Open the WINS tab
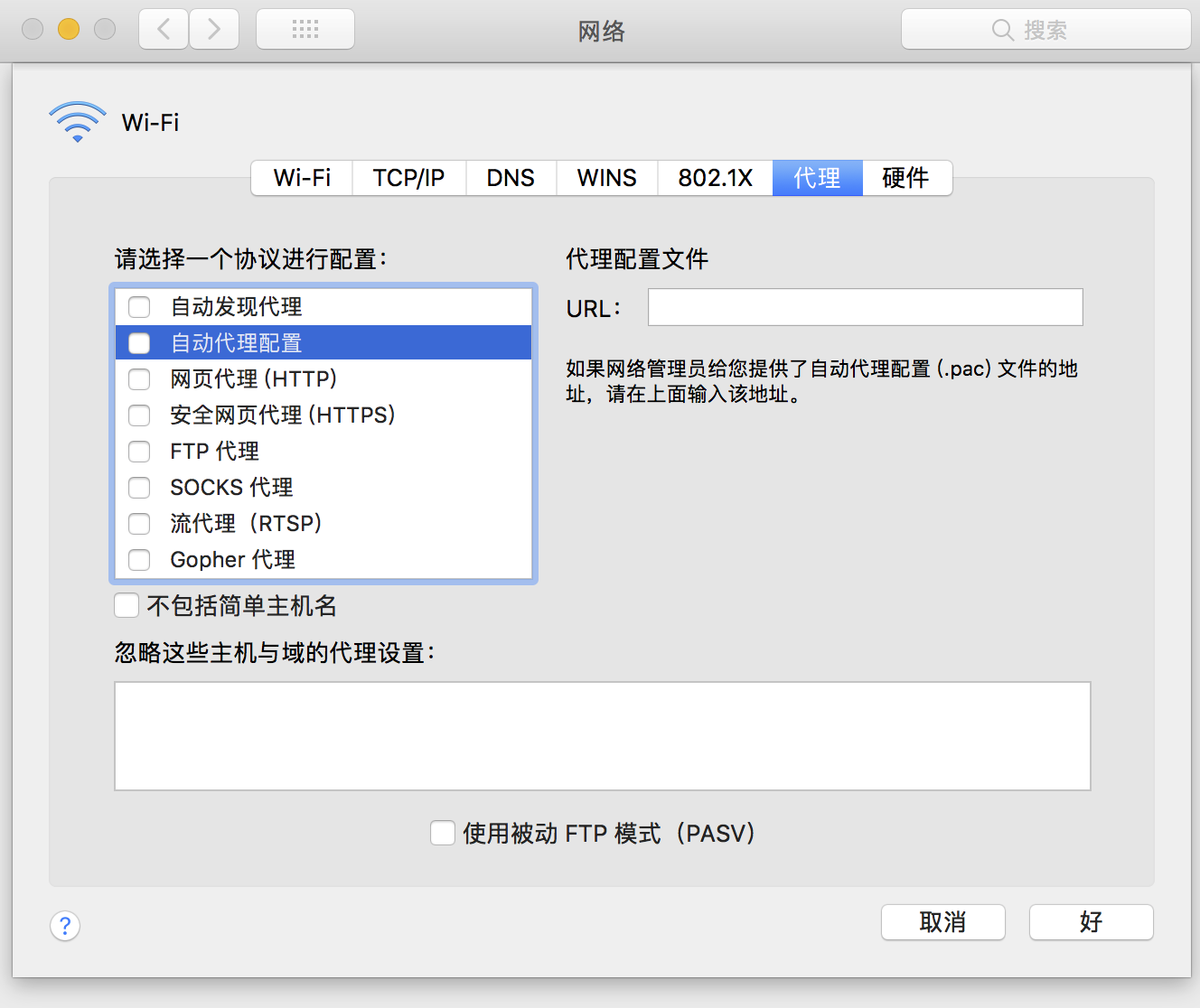 click(606, 178)
